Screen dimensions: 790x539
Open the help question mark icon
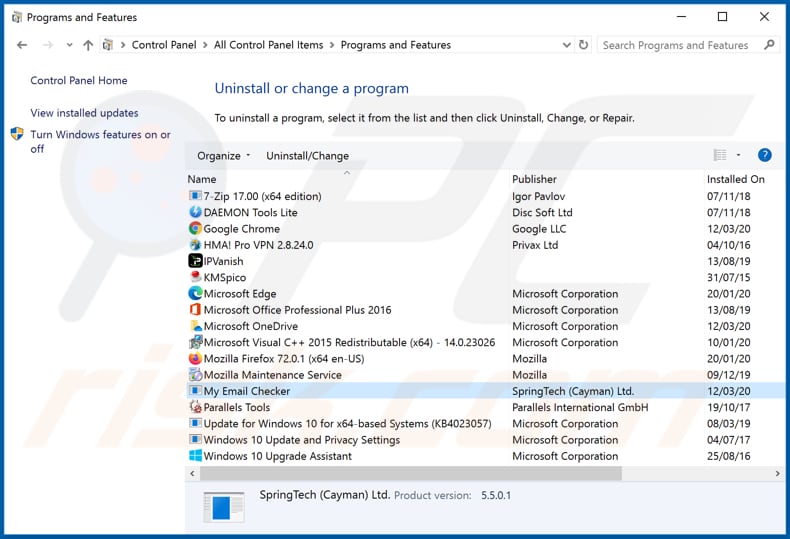point(764,155)
